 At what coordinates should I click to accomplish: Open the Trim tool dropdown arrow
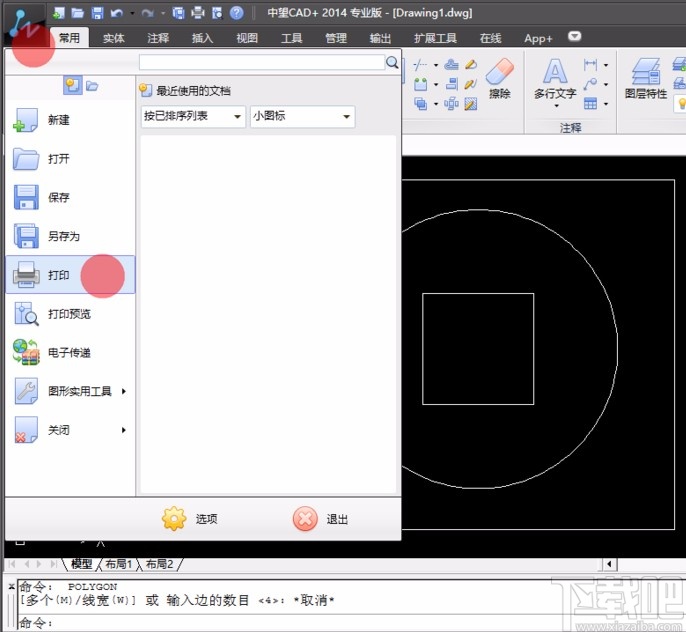436,65
